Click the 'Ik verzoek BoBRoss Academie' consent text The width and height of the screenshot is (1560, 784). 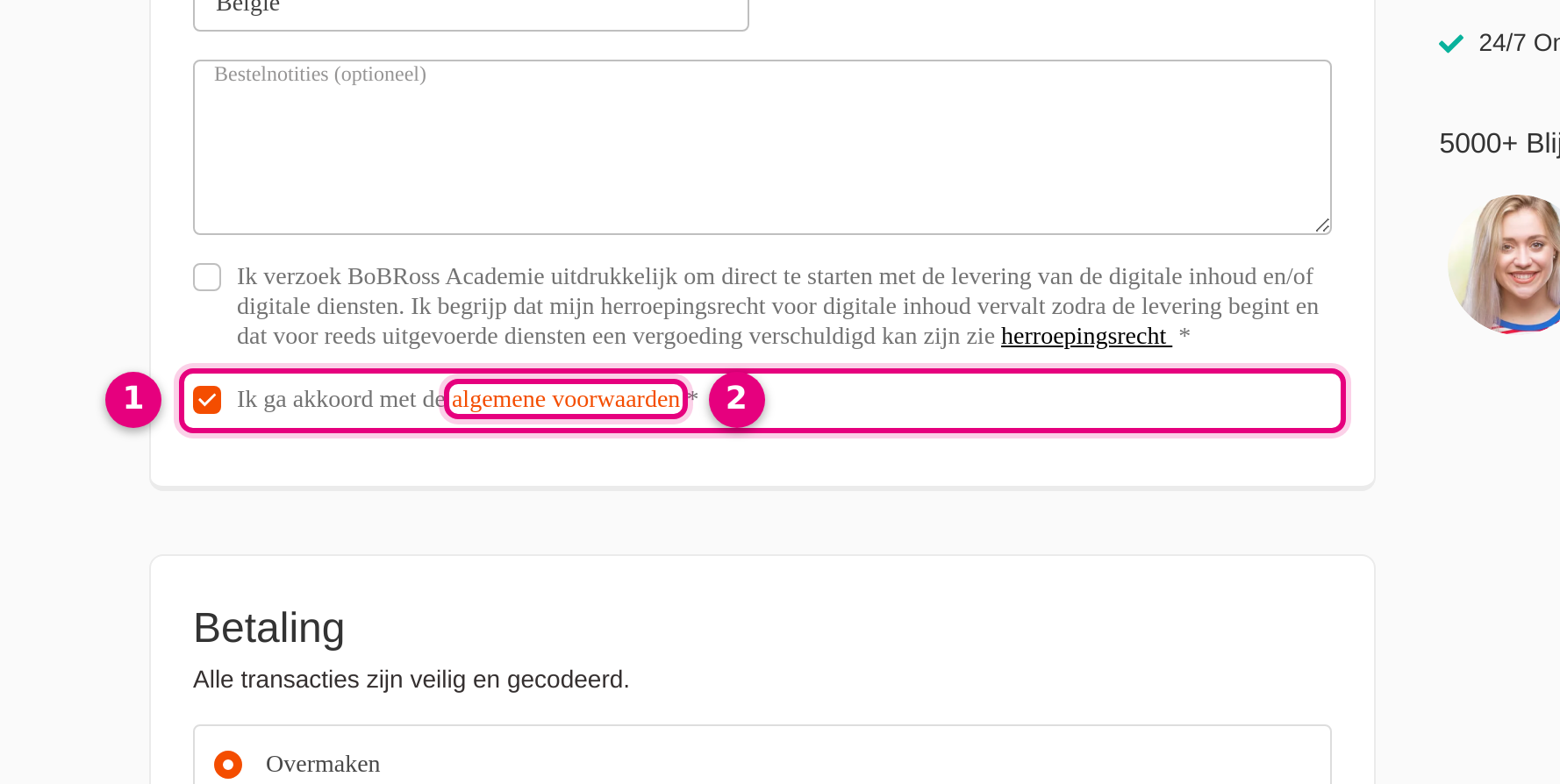click(x=777, y=306)
